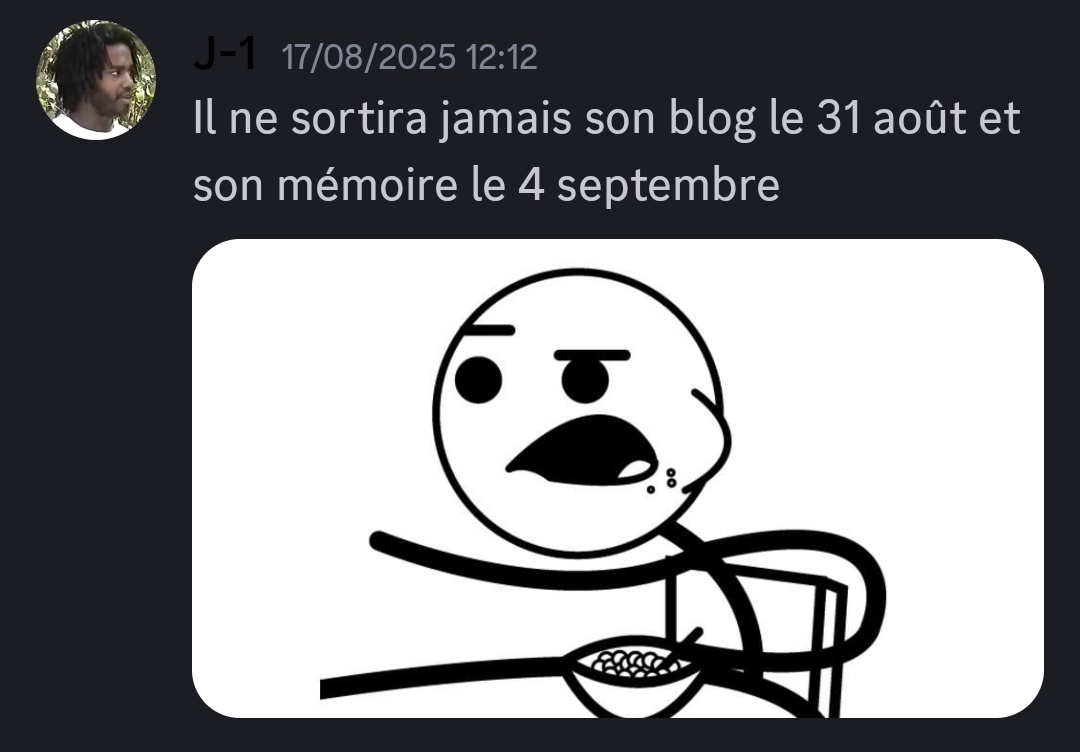Open the cereal guy meme attachment
The height and width of the screenshot is (752, 1080).
[617, 478]
